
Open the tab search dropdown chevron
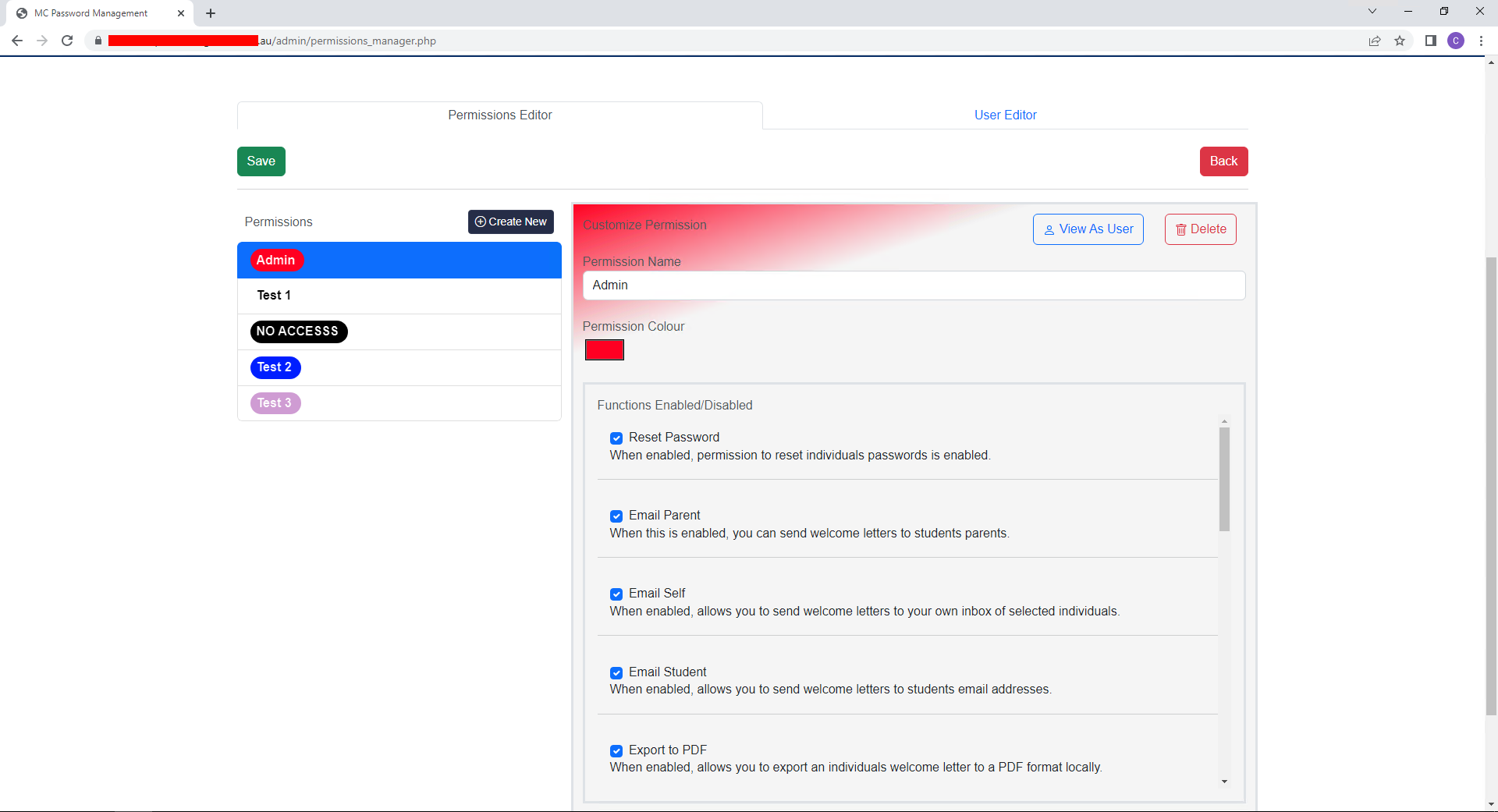[x=1372, y=11]
